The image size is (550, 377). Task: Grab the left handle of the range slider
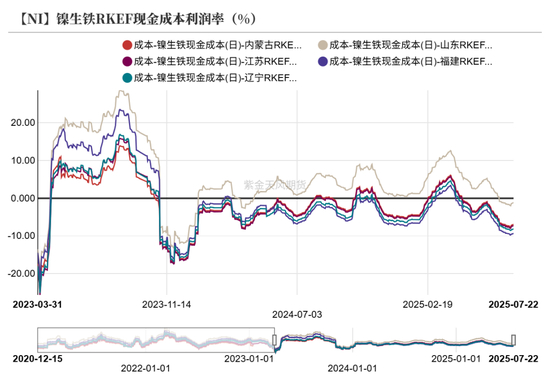[x=275, y=340]
